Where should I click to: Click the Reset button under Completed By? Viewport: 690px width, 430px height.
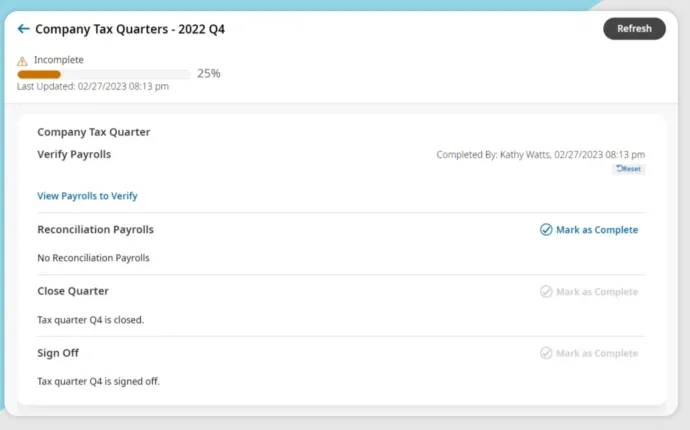(629, 169)
